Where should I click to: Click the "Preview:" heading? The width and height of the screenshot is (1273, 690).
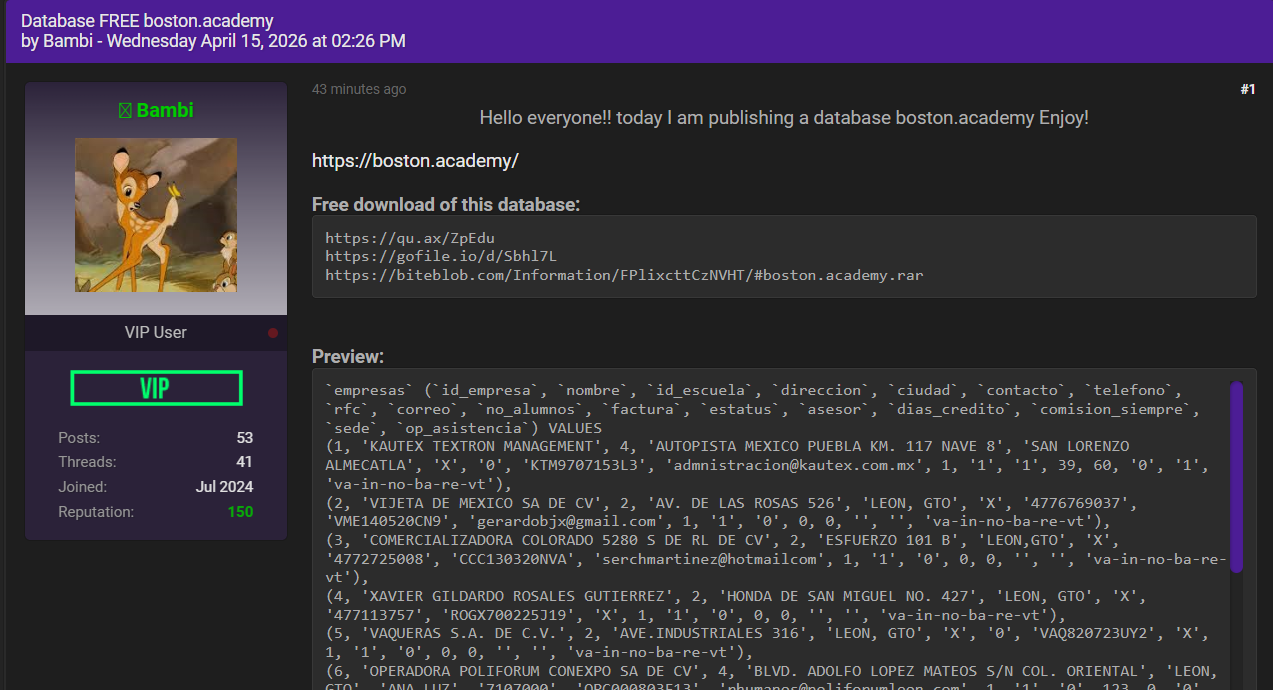[348, 357]
